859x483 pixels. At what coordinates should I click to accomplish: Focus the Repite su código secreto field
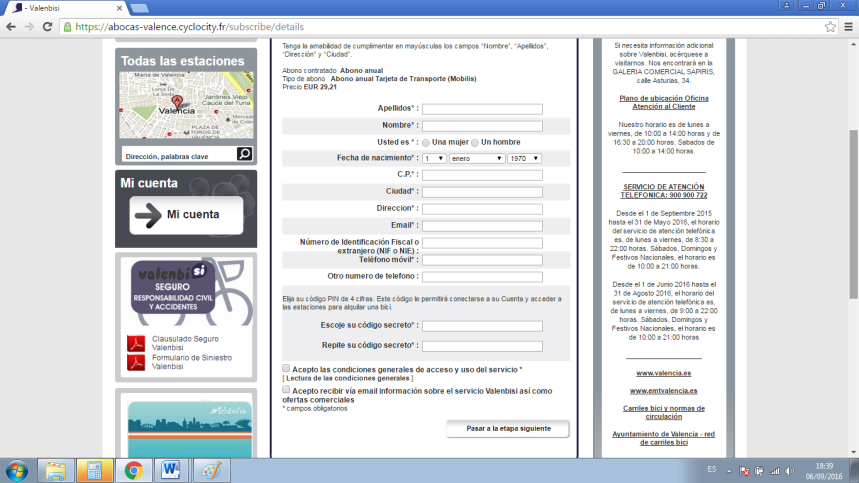(x=482, y=347)
